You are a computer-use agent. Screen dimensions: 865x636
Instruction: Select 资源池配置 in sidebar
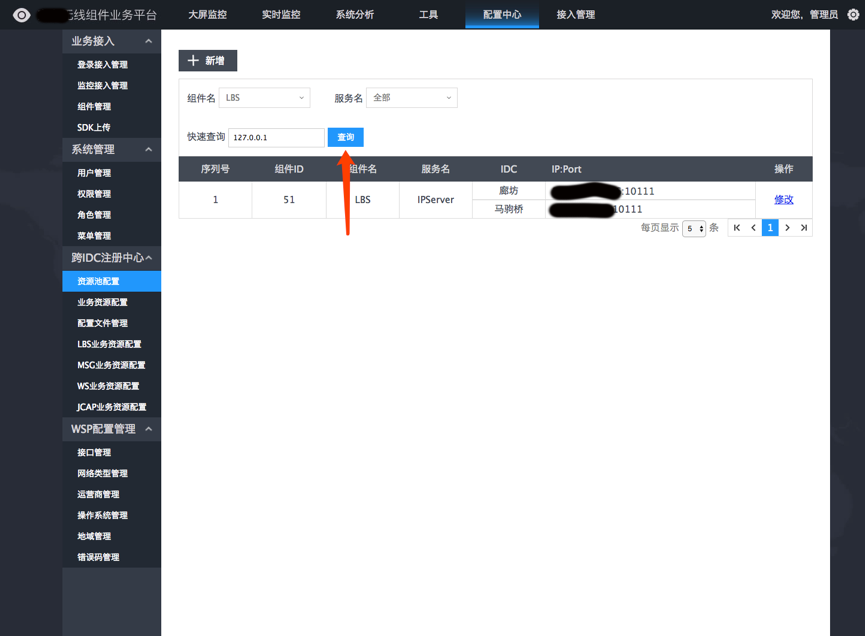(x=111, y=281)
